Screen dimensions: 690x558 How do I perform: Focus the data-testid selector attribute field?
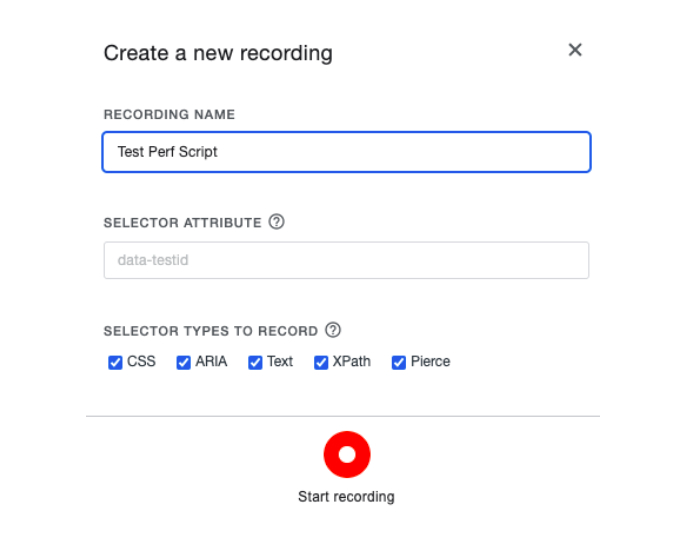346,260
